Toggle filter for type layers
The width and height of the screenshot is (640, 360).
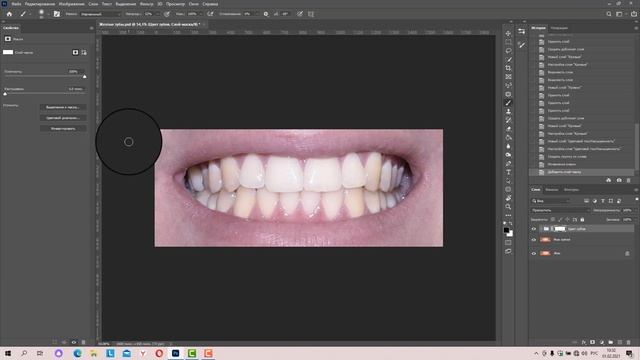click(x=603, y=201)
